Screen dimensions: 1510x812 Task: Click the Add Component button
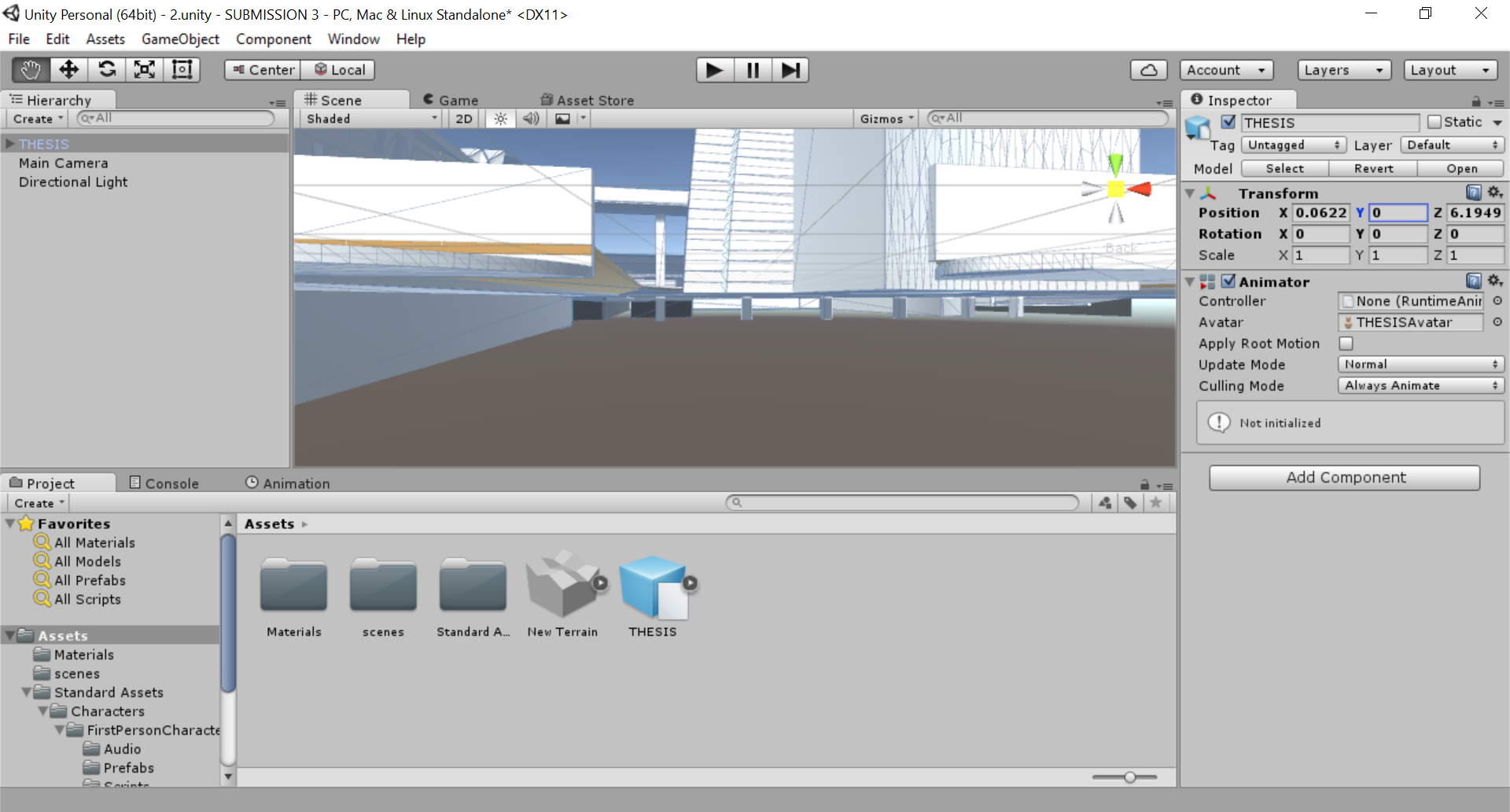point(1344,477)
